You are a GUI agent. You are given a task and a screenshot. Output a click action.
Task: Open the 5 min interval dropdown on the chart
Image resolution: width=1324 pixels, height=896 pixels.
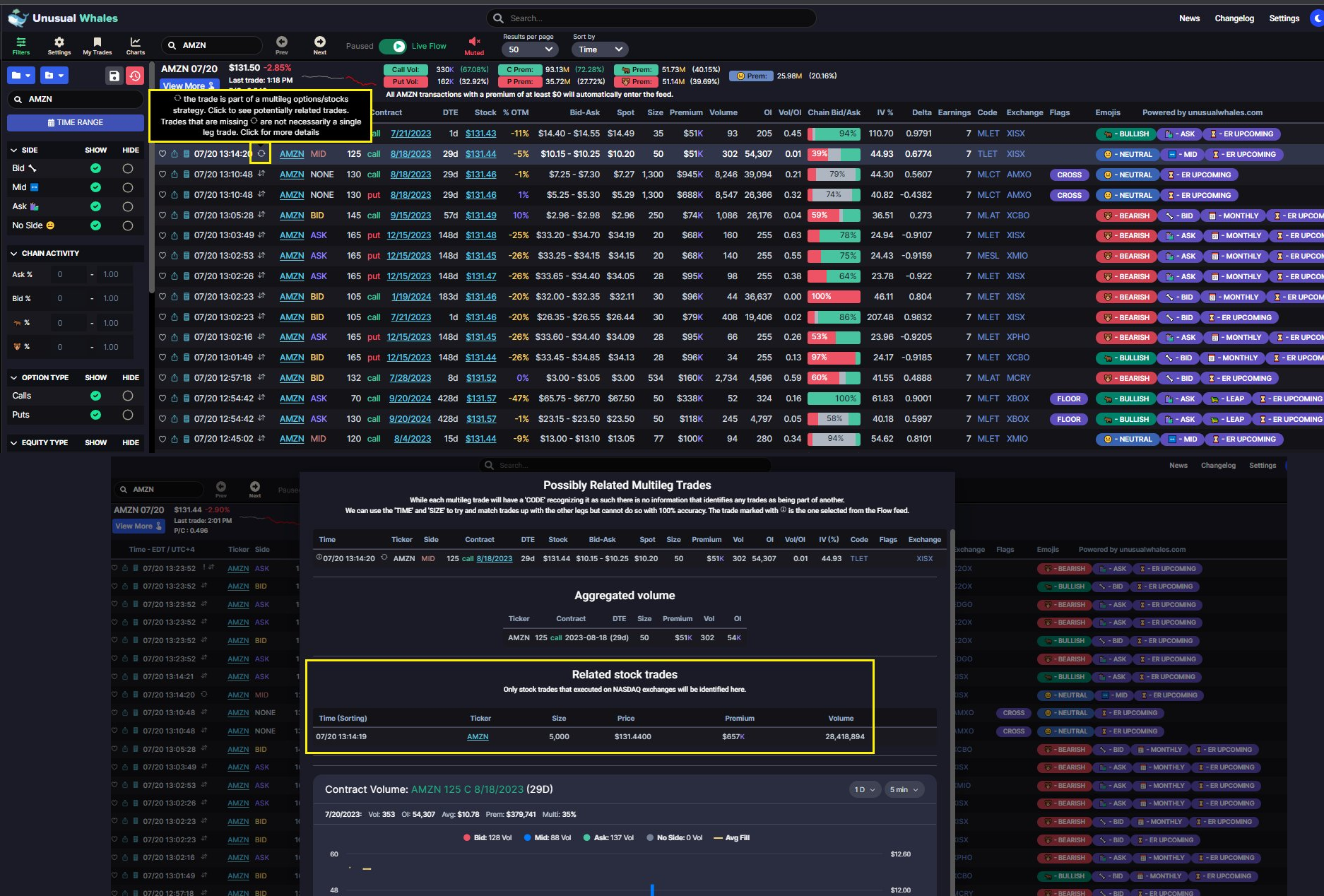coord(904,789)
